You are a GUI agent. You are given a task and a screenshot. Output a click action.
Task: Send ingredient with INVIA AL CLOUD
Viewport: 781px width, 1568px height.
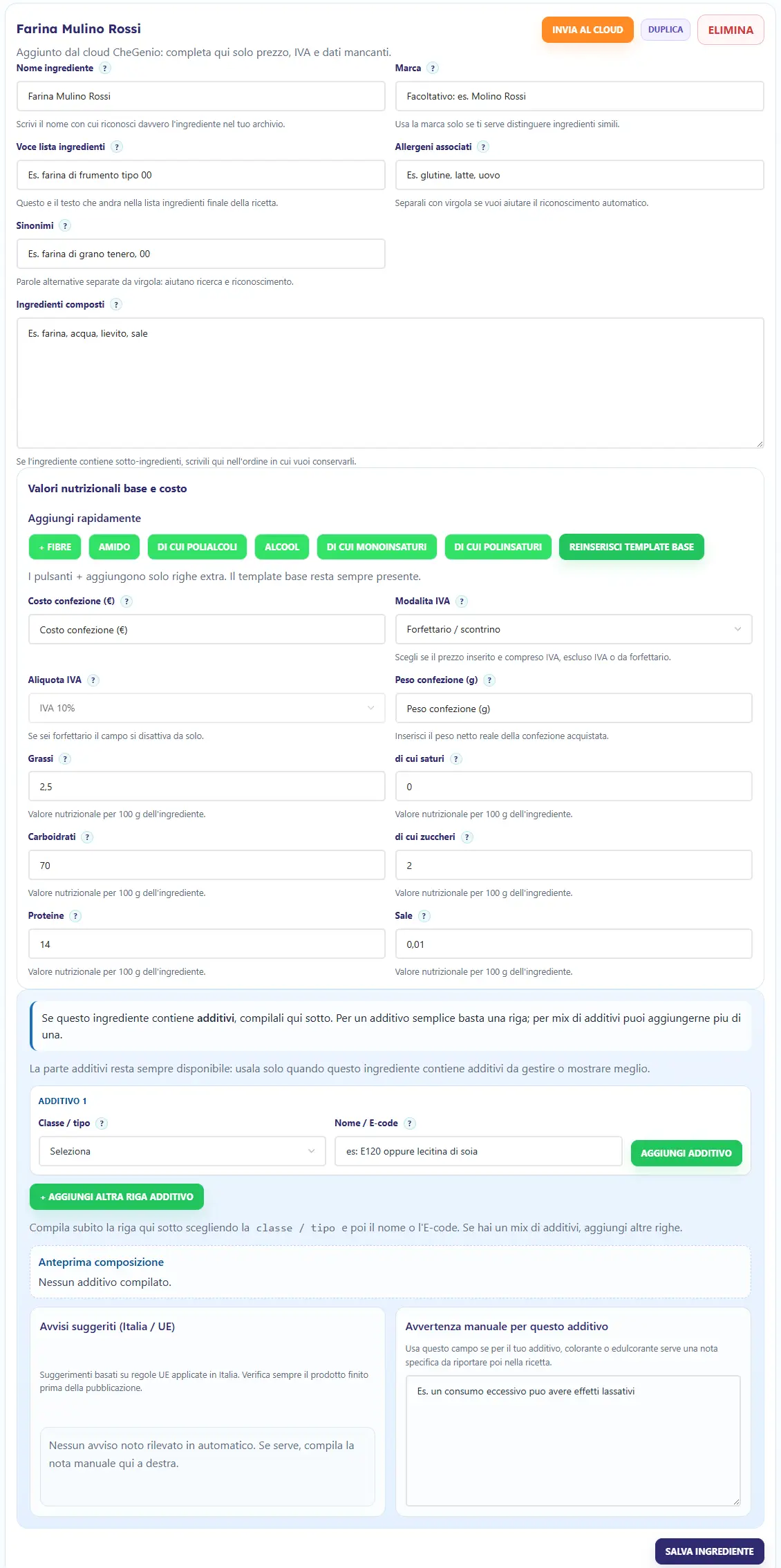(x=587, y=30)
